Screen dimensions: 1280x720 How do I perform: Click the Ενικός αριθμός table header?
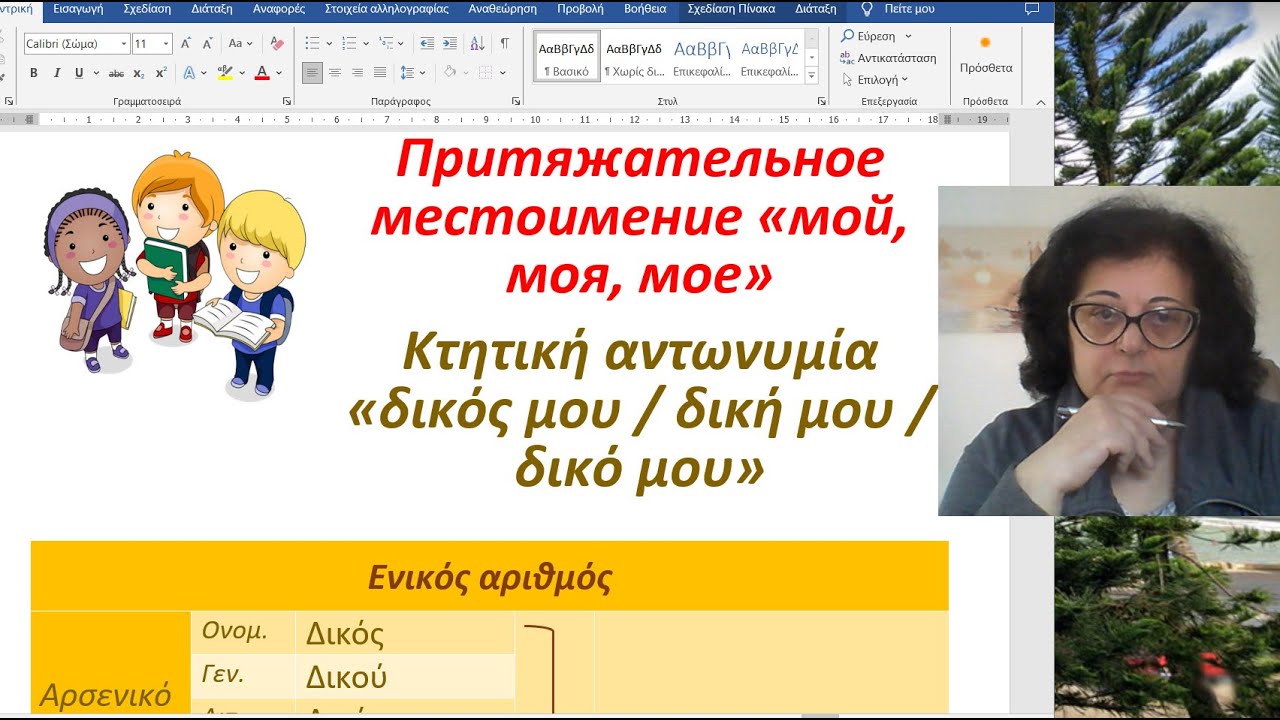point(489,577)
